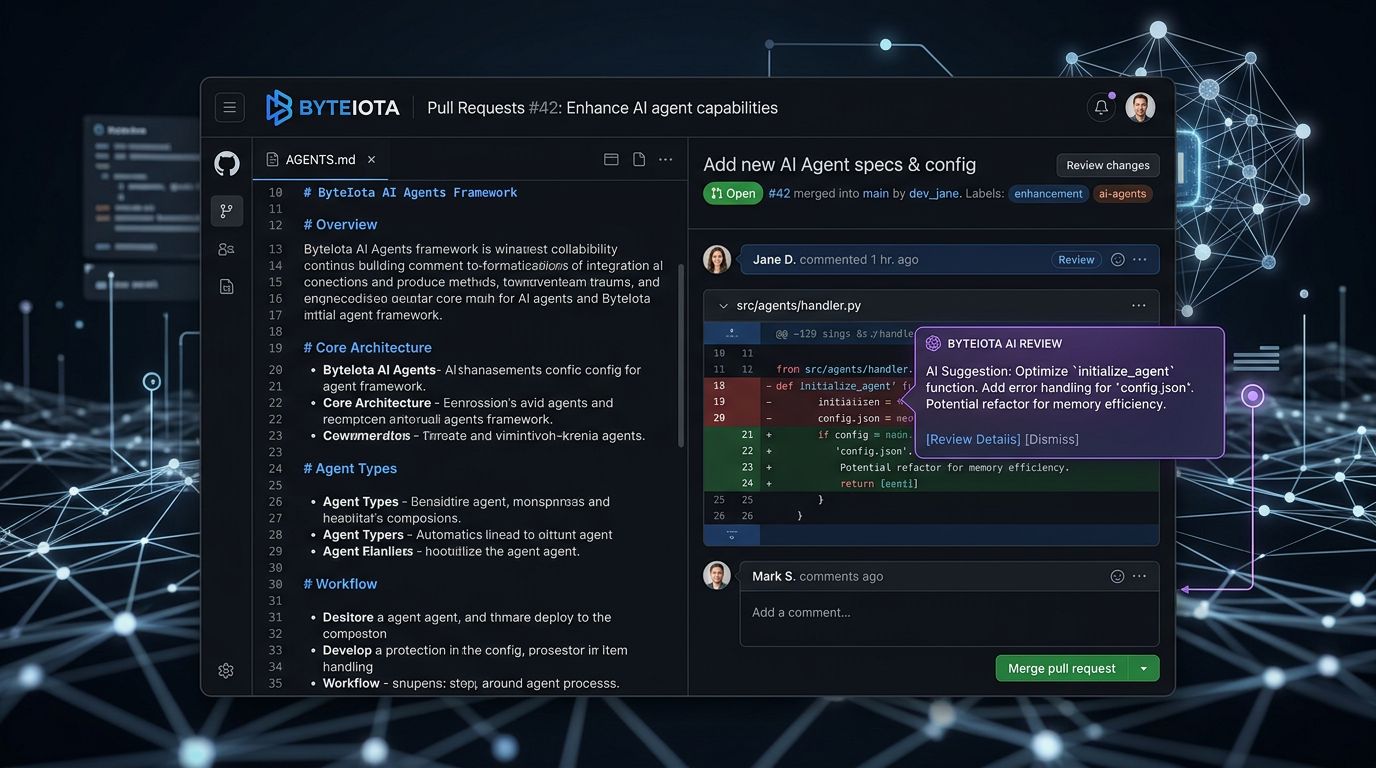The height and width of the screenshot is (768, 1376).
Task: Open the merge options dropdown arrow
Action: 1143,668
